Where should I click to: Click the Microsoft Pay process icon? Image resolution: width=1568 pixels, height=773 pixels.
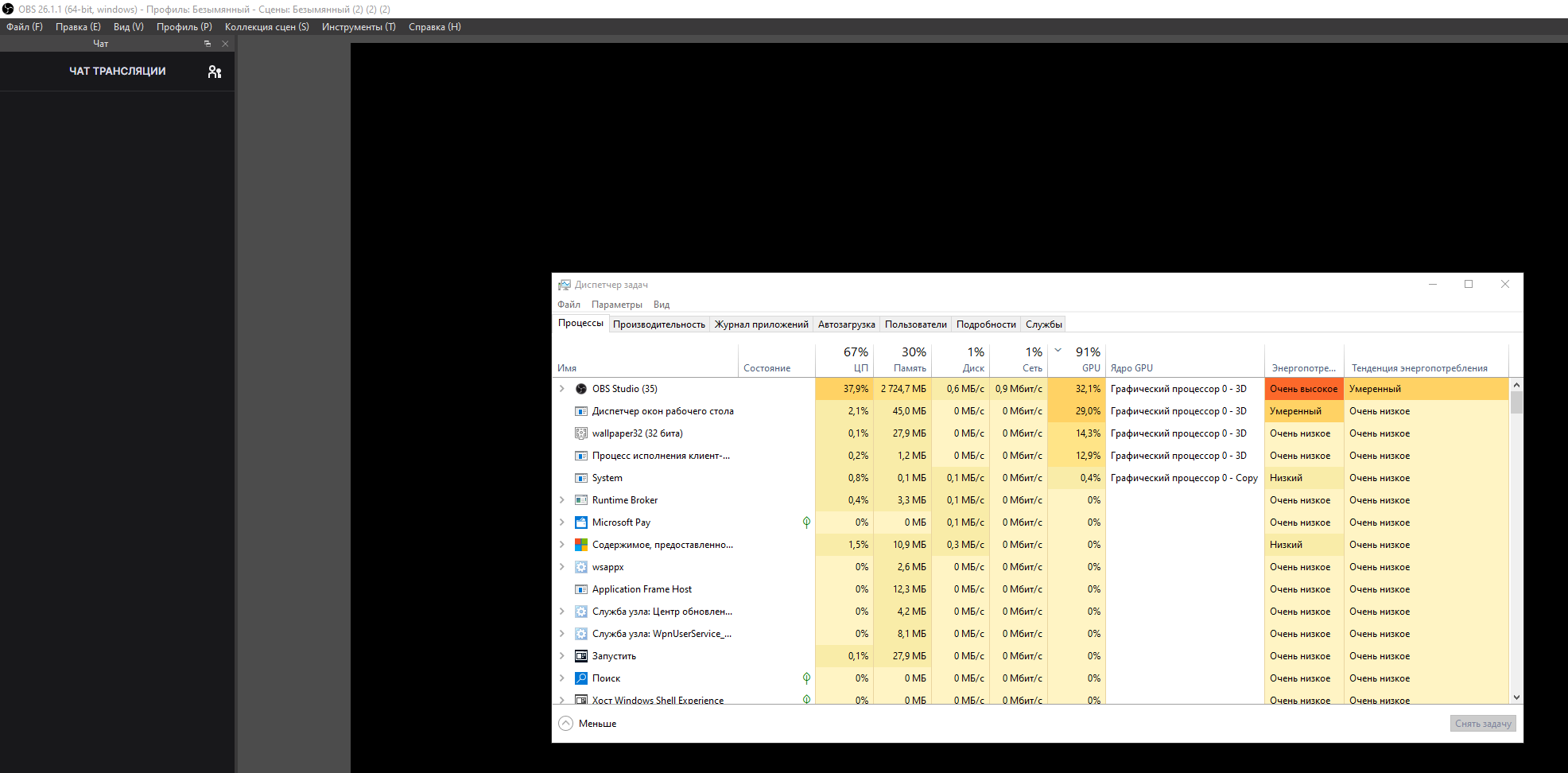click(581, 522)
